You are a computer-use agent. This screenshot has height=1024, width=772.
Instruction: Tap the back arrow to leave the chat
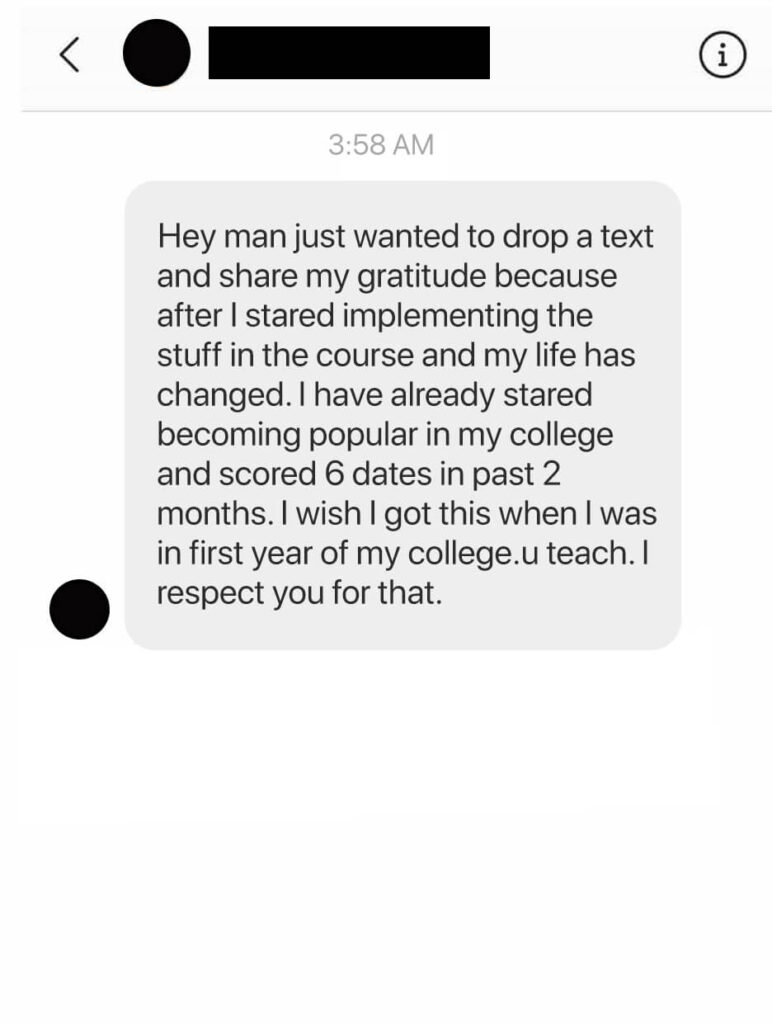[x=70, y=55]
